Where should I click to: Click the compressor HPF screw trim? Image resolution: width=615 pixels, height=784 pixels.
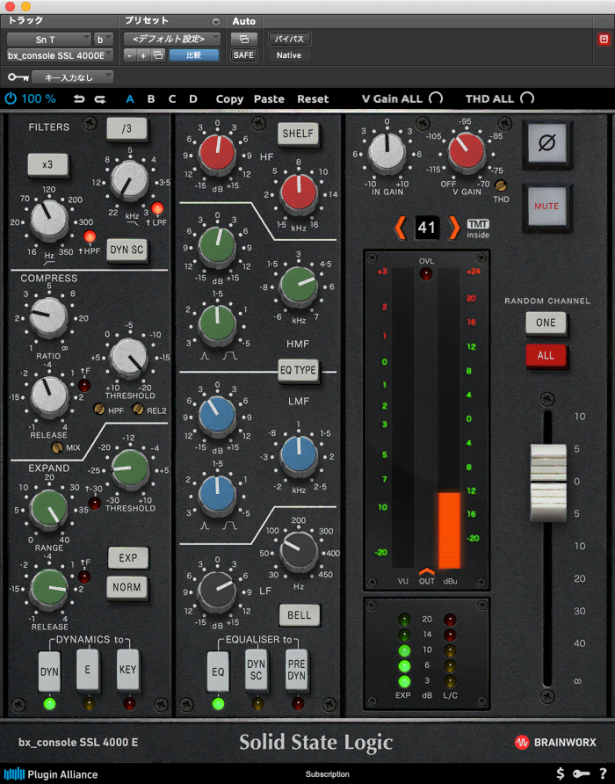click(x=100, y=410)
